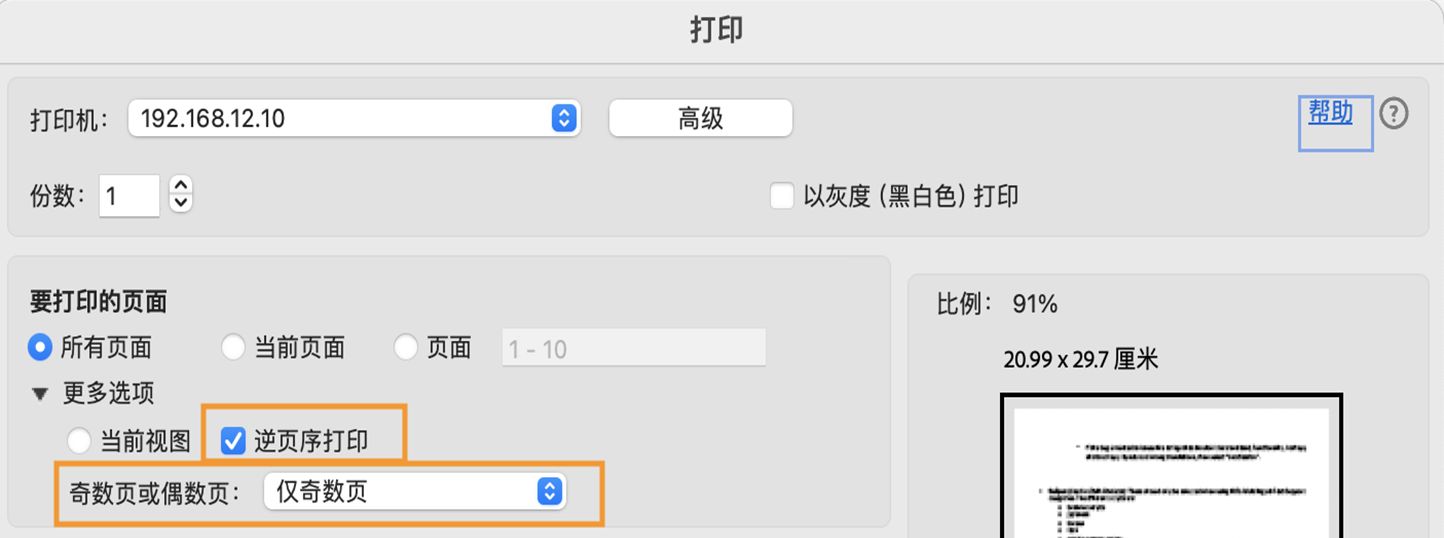Viewport: 1444px width, 538px height.
Task: Click the document print preview thumbnail
Action: [1171, 466]
